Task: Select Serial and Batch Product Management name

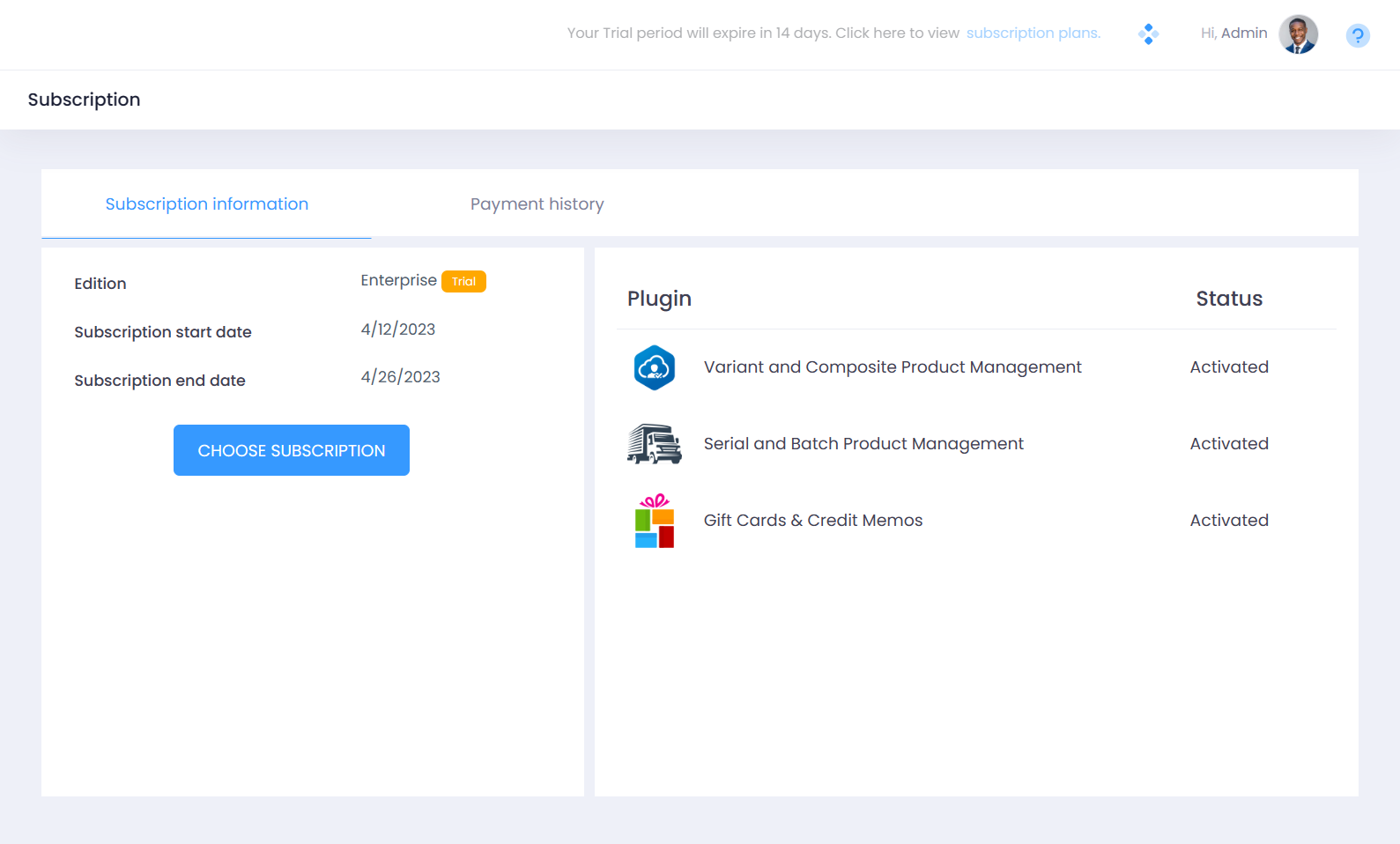Action: [x=863, y=444]
